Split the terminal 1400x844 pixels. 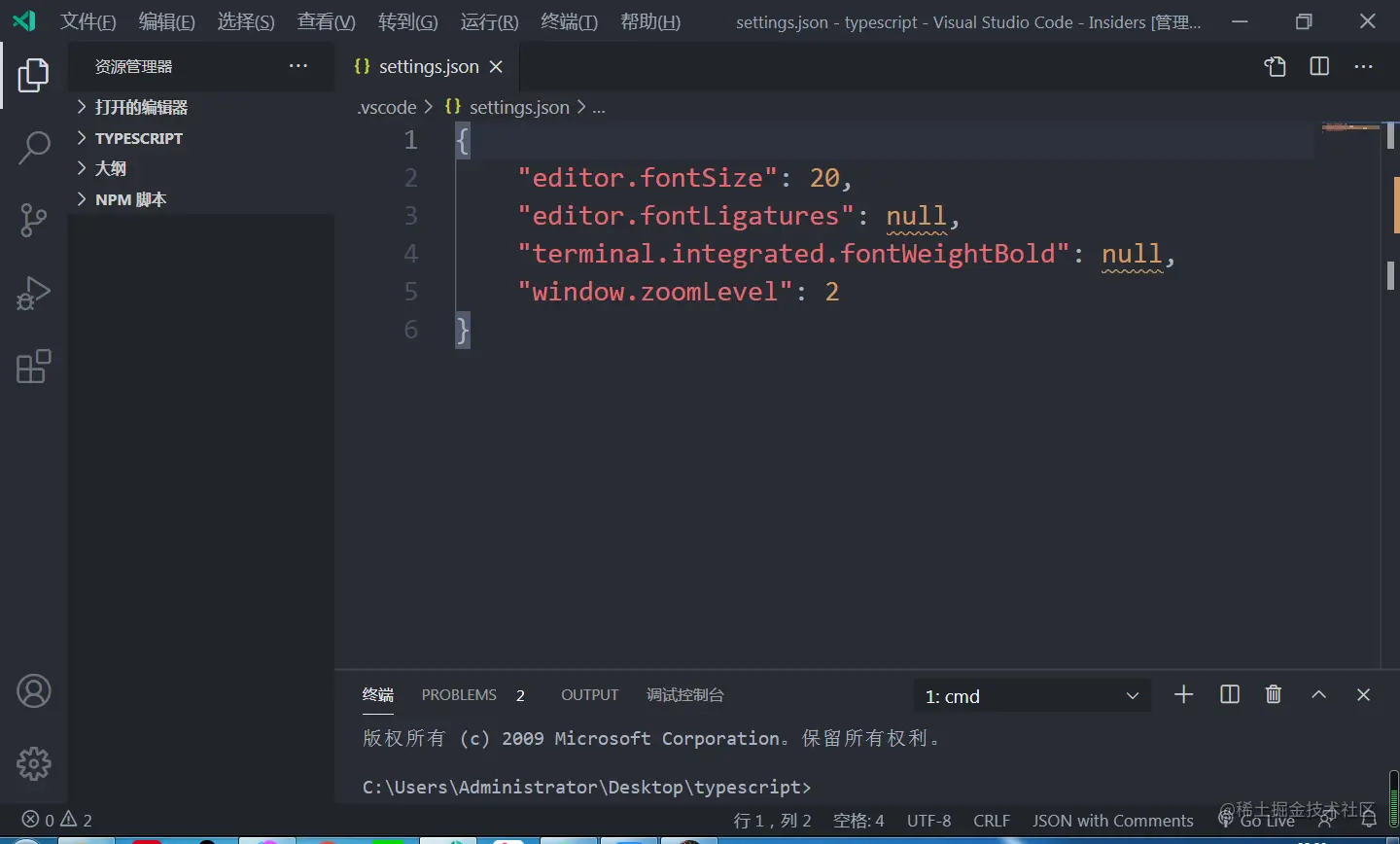[1229, 694]
